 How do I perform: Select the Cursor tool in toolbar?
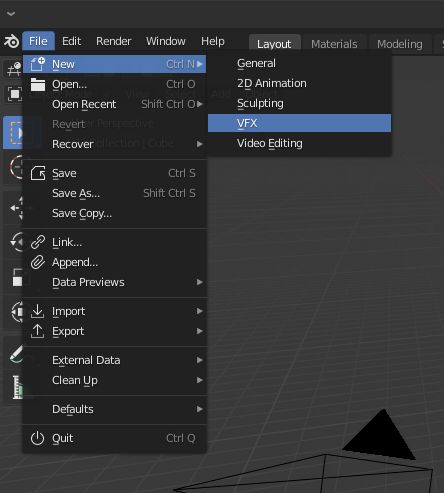pos(16,167)
